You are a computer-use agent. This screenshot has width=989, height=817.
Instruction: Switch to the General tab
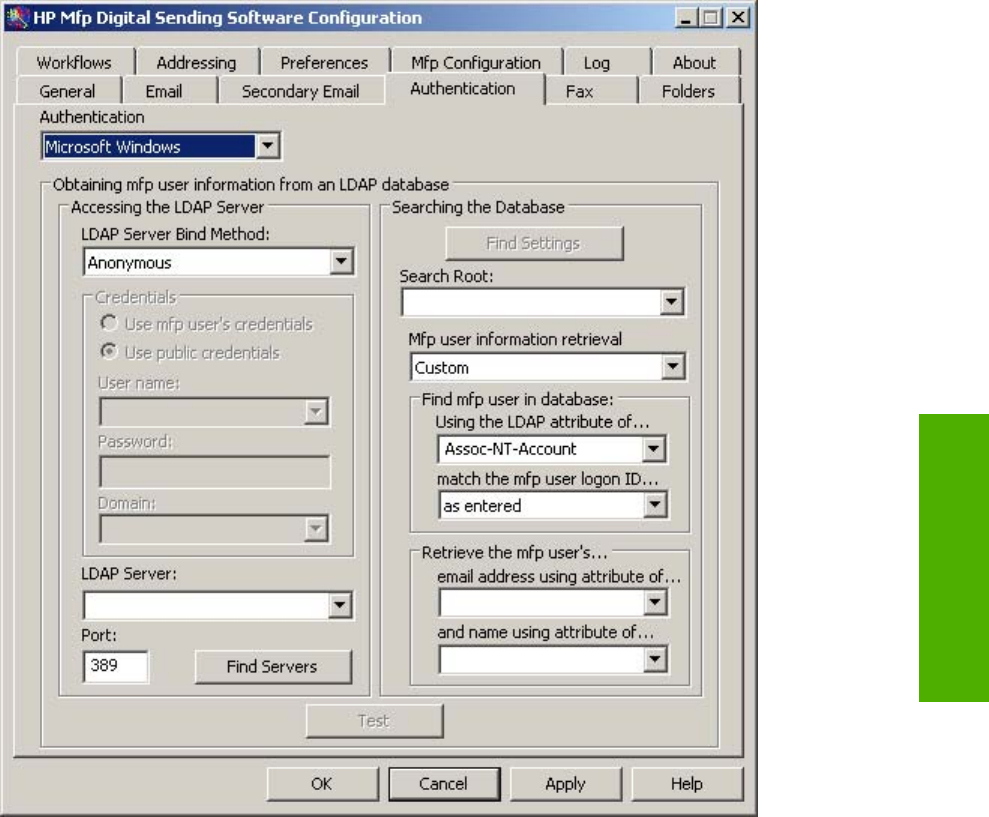67,91
